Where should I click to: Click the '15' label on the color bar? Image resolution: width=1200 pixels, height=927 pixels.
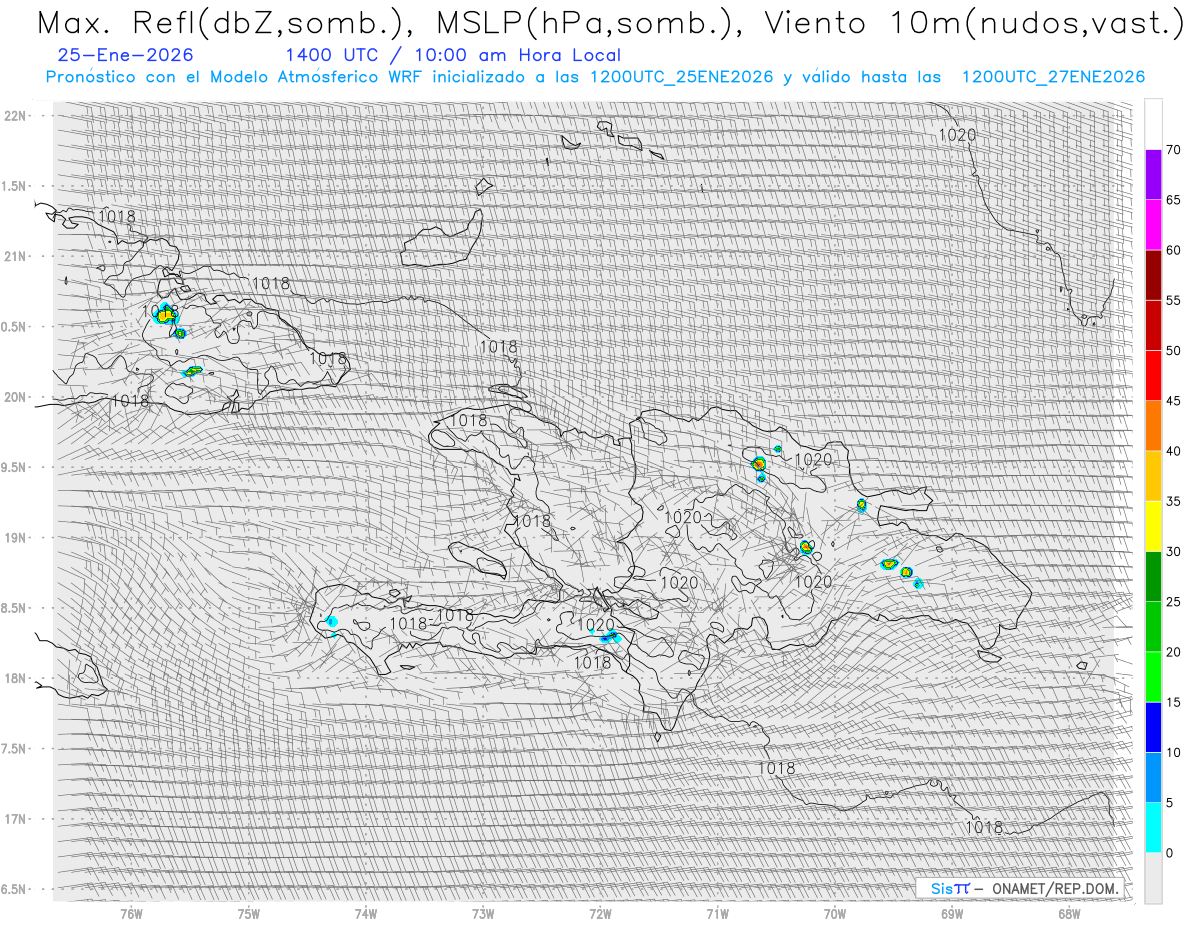1173,702
